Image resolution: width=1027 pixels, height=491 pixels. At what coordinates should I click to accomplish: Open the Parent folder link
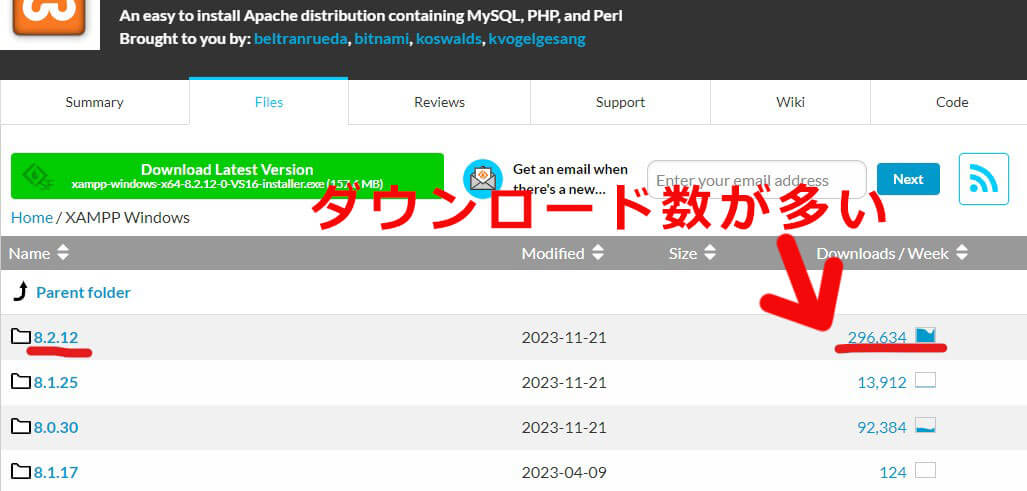coord(83,293)
